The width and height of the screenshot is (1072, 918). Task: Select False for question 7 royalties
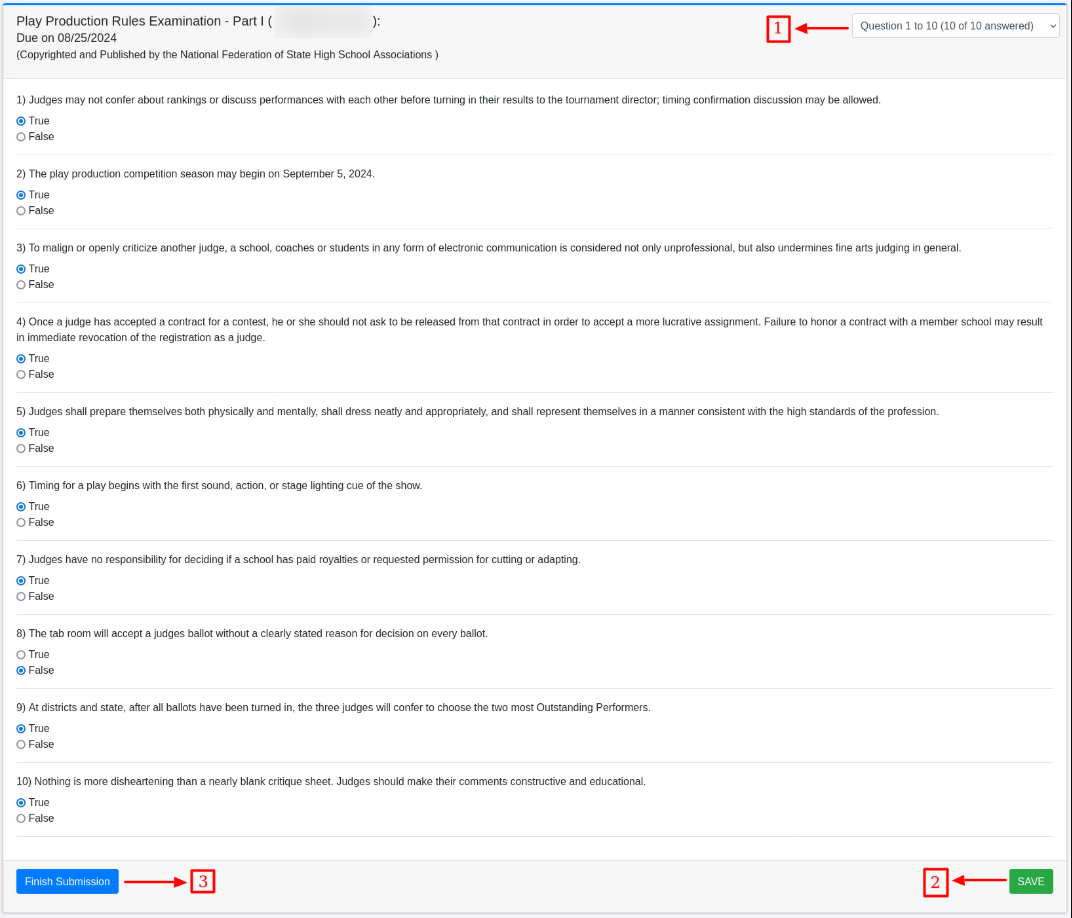coord(21,597)
